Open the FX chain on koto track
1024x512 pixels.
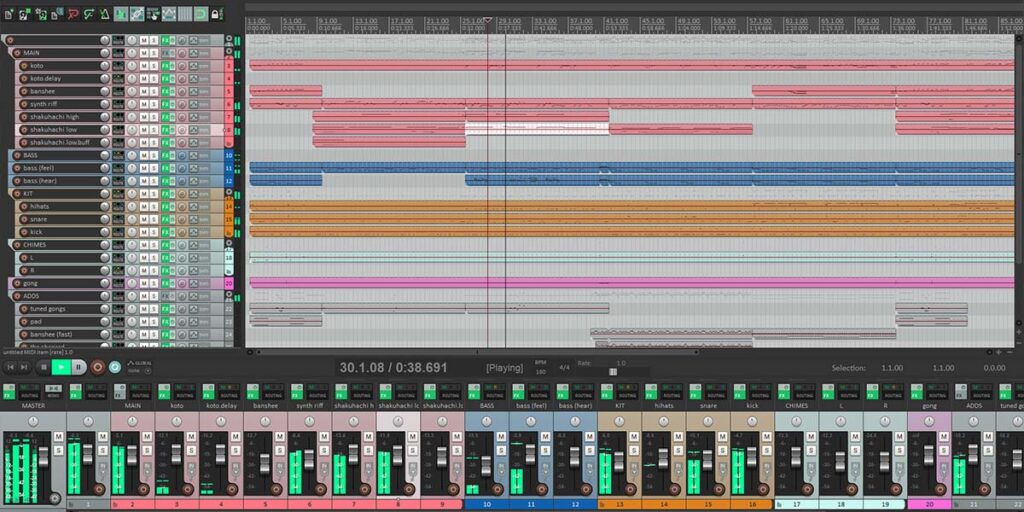tap(167, 66)
